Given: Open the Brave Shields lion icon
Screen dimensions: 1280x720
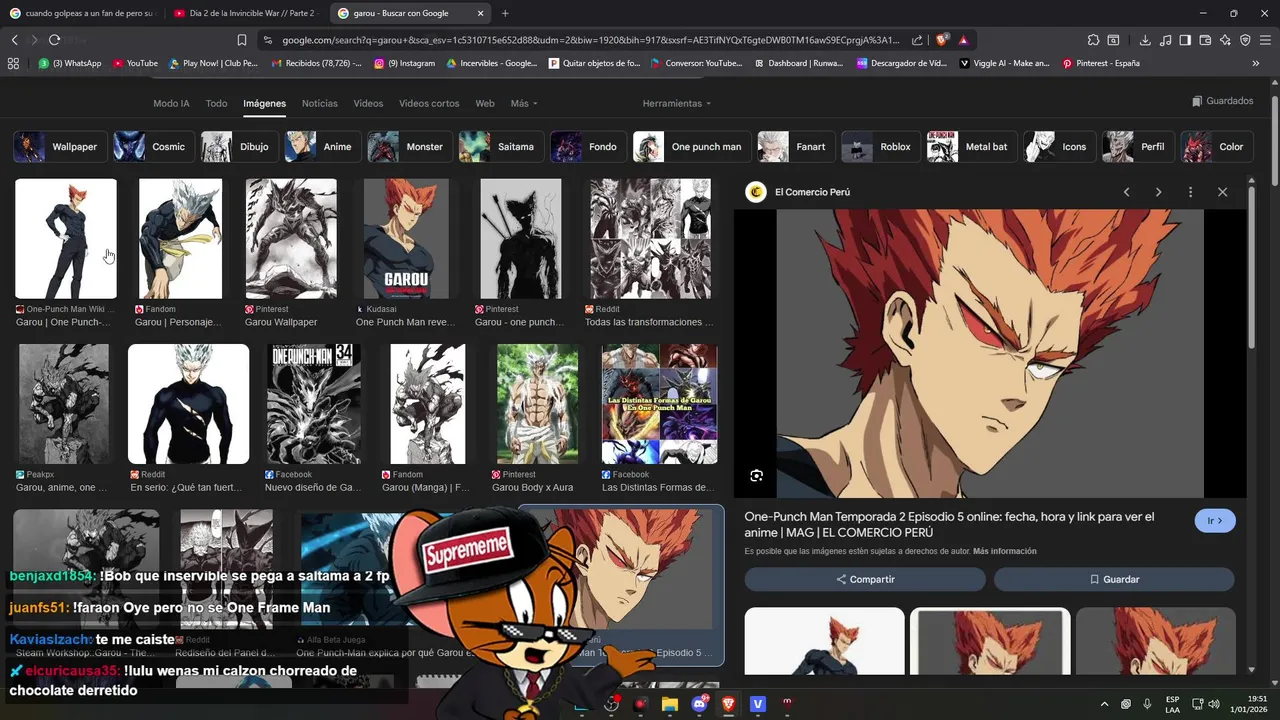Looking at the screenshot, I should (942, 40).
